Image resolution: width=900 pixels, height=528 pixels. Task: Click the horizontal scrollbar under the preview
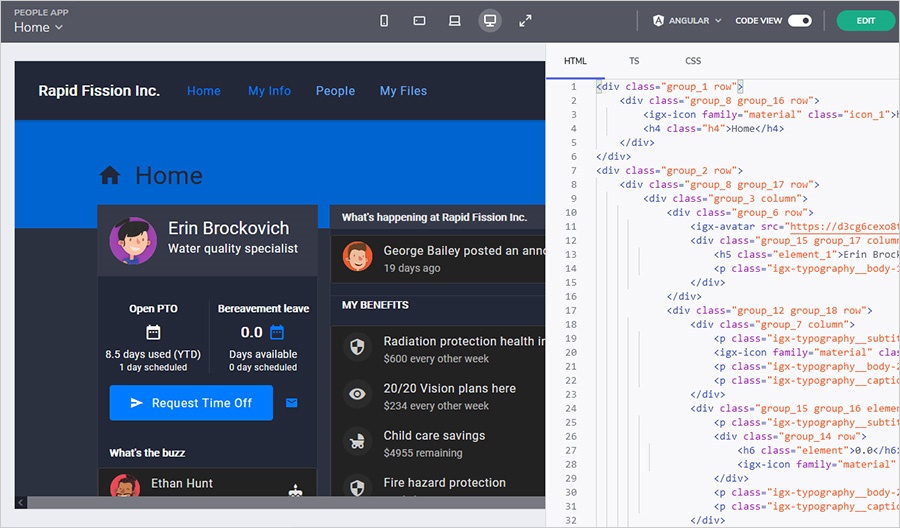[x=286, y=503]
